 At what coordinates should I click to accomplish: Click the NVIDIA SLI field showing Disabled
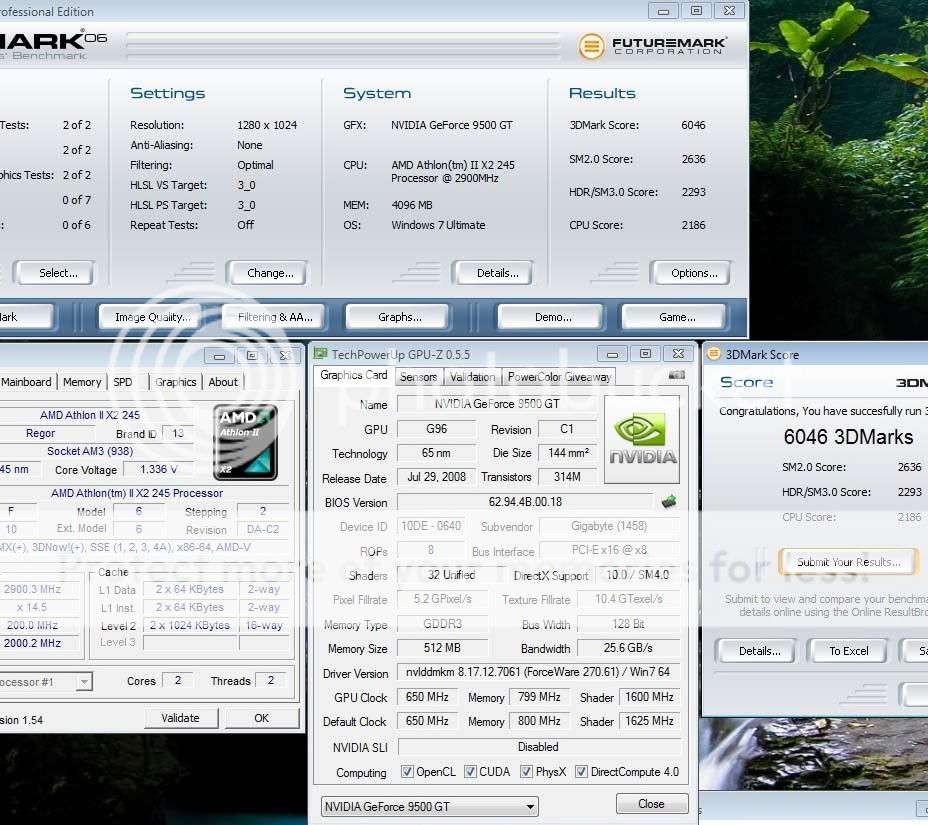pyautogui.click(x=539, y=747)
